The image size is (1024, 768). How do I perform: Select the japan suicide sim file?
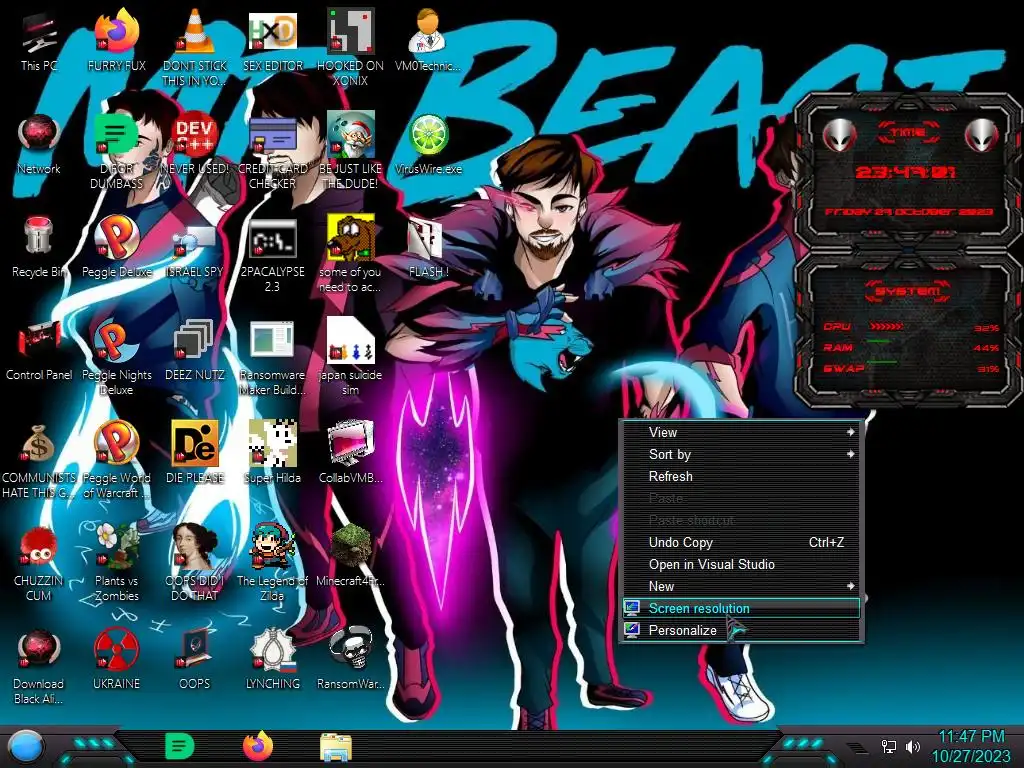point(350,342)
